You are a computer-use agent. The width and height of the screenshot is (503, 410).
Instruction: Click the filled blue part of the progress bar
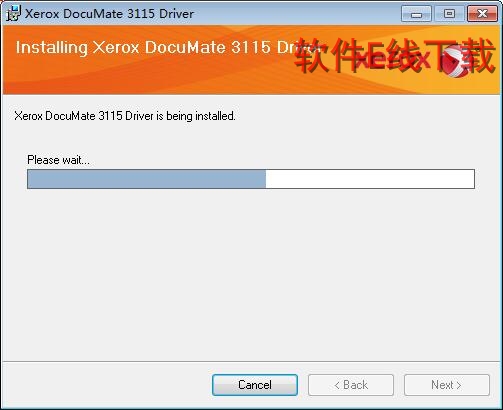pyautogui.click(x=147, y=179)
